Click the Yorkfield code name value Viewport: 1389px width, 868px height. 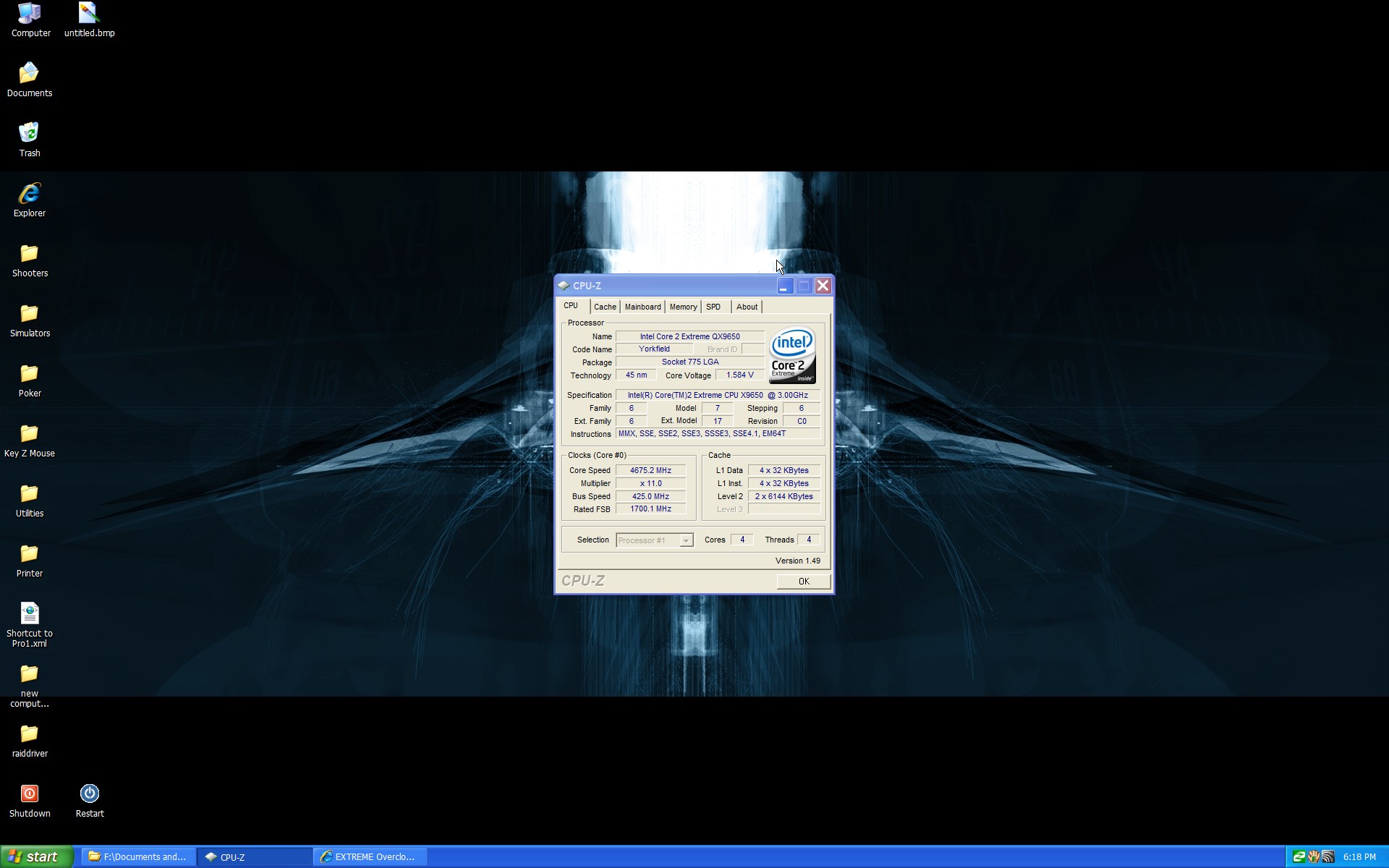(654, 349)
